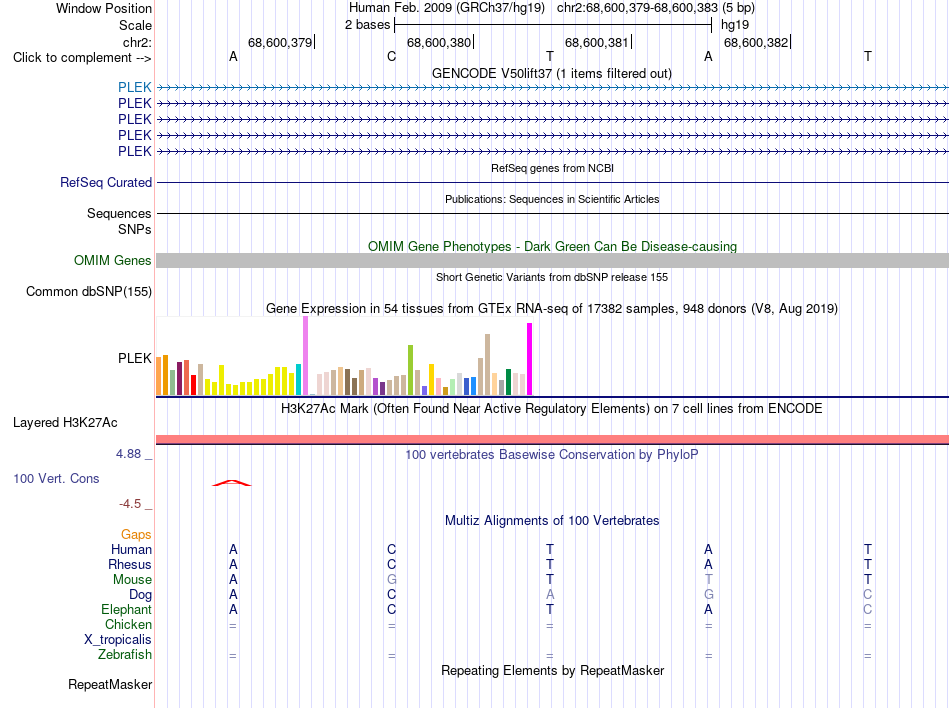Select the Rhesus alignment row label

130,564
